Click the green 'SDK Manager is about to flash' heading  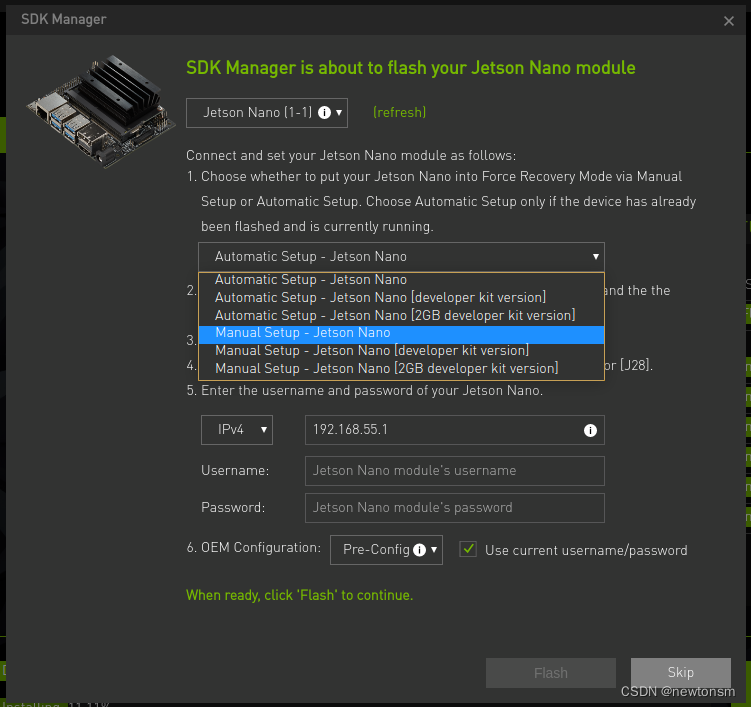(x=410, y=68)
